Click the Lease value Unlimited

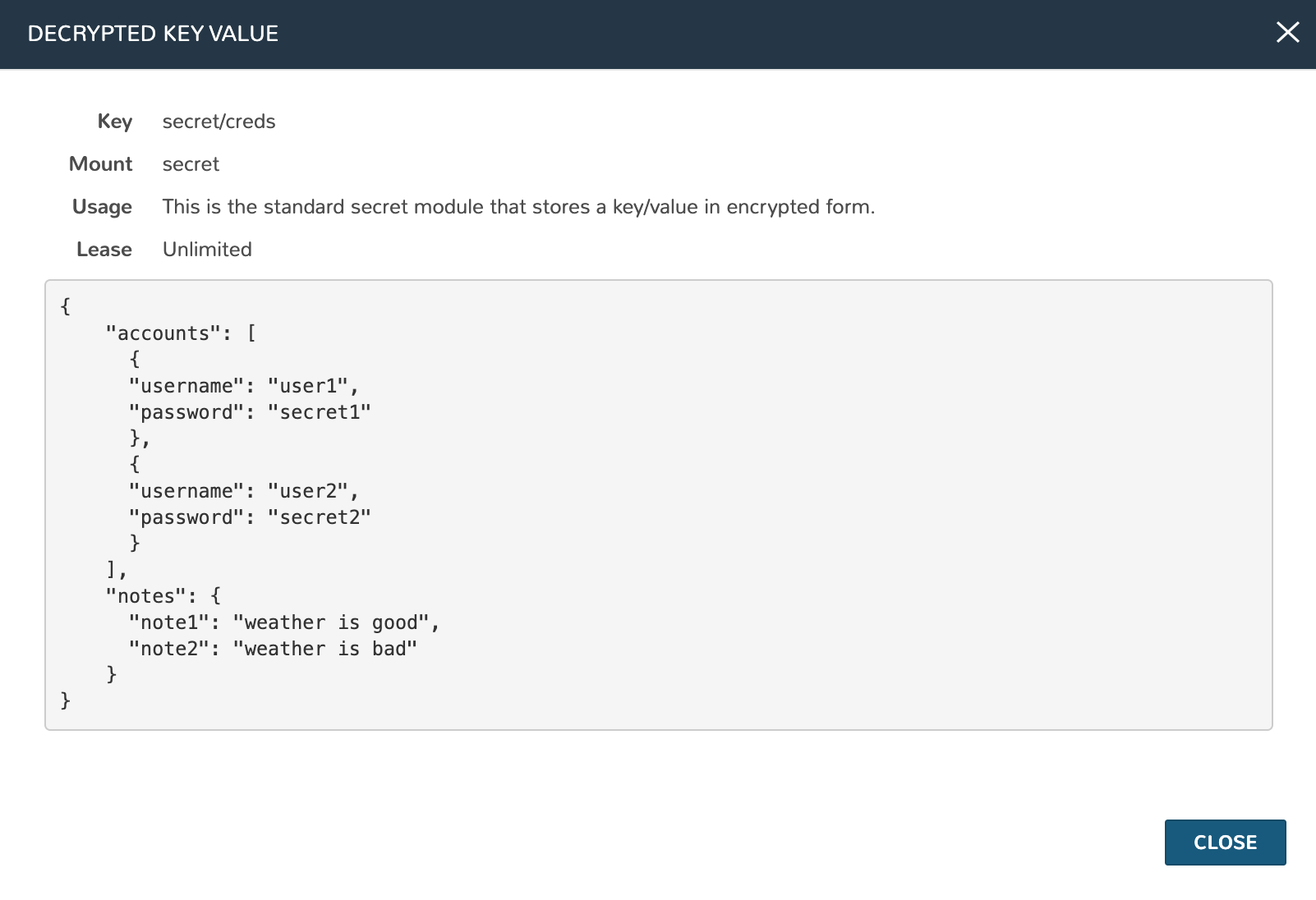pyautogui.click(x=207, y=249)
